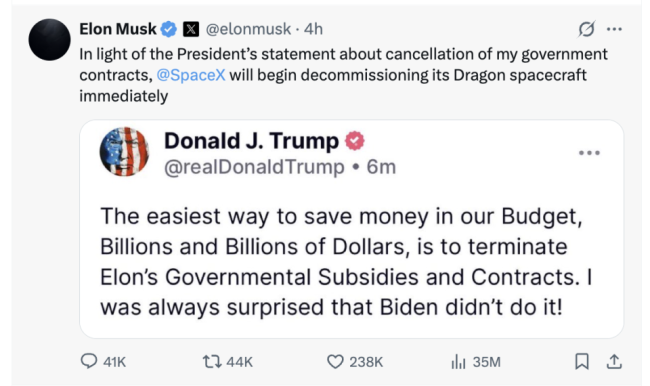Open the @realDonaldTrump handle

point(254,167)
